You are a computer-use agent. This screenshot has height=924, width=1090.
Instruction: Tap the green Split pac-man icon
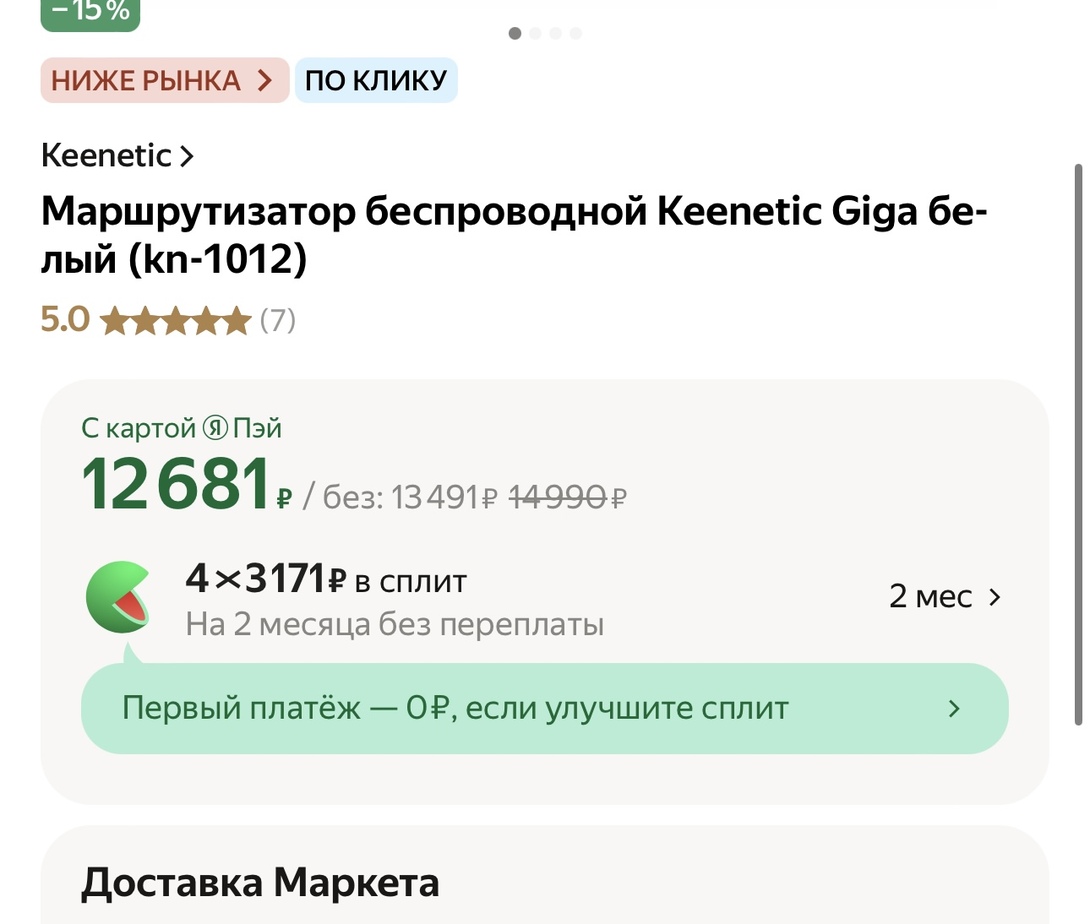point(119,597)
